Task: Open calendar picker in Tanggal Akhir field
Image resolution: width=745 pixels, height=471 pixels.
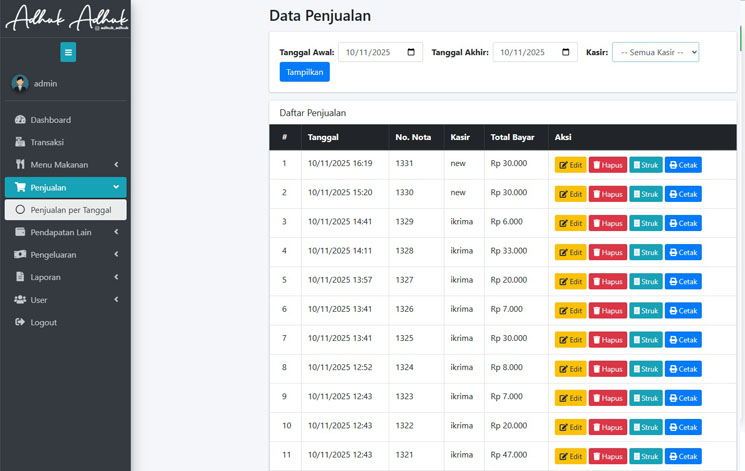Action: pos(566,52)
